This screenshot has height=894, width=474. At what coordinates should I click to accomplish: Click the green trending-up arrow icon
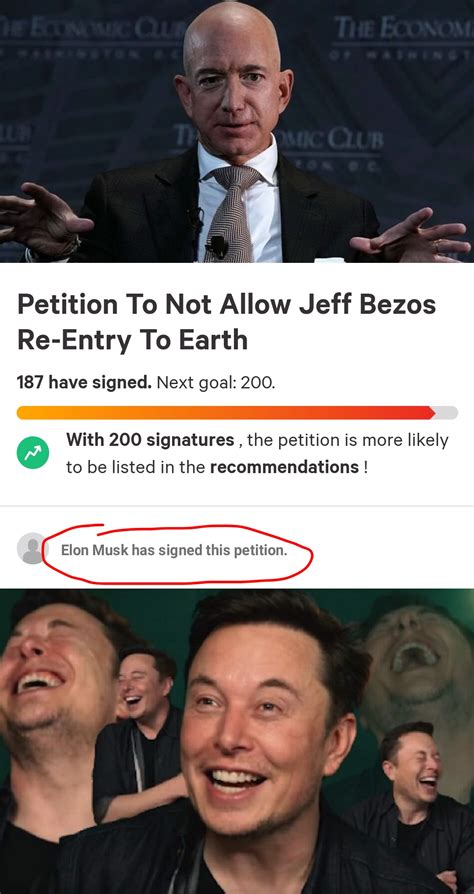click(x=33, y=454)
